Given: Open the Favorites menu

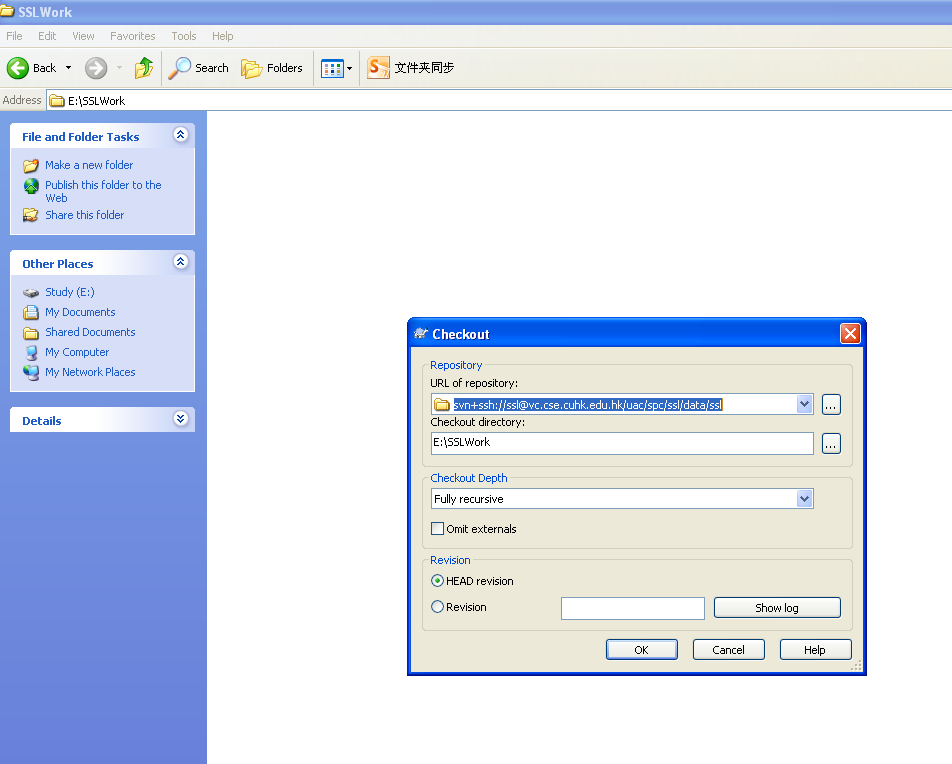Looking at the screenshot, I should tap(132, 36).
